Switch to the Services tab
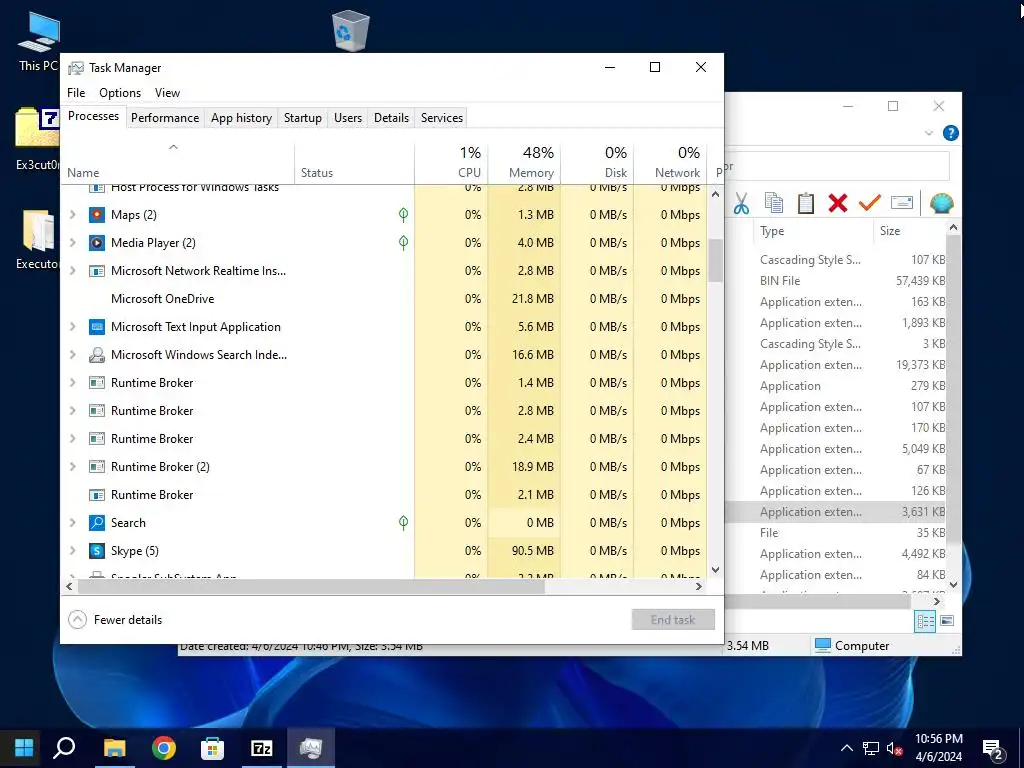This screenshot has height=768, width=1024. [442, 118]
